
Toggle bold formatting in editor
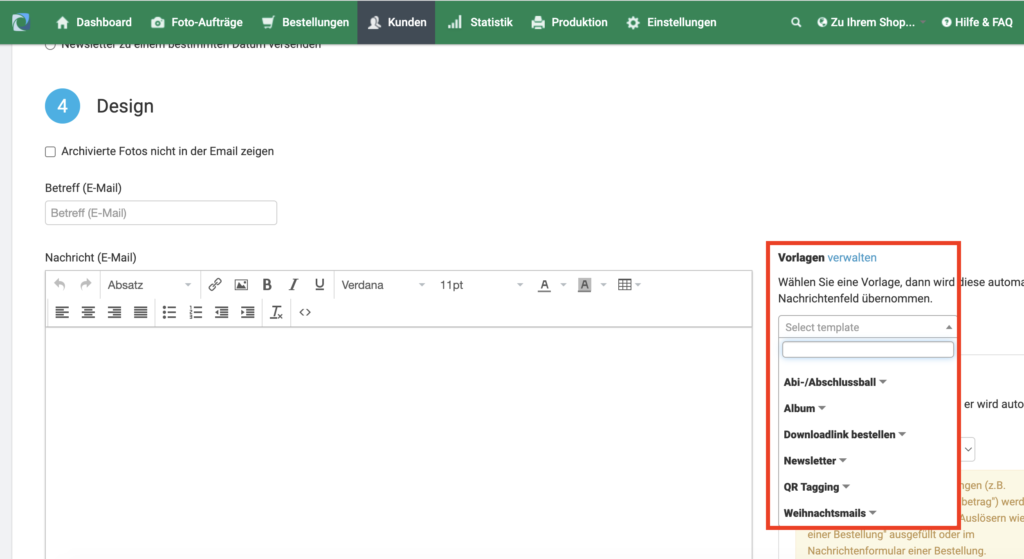click(267, 285)
